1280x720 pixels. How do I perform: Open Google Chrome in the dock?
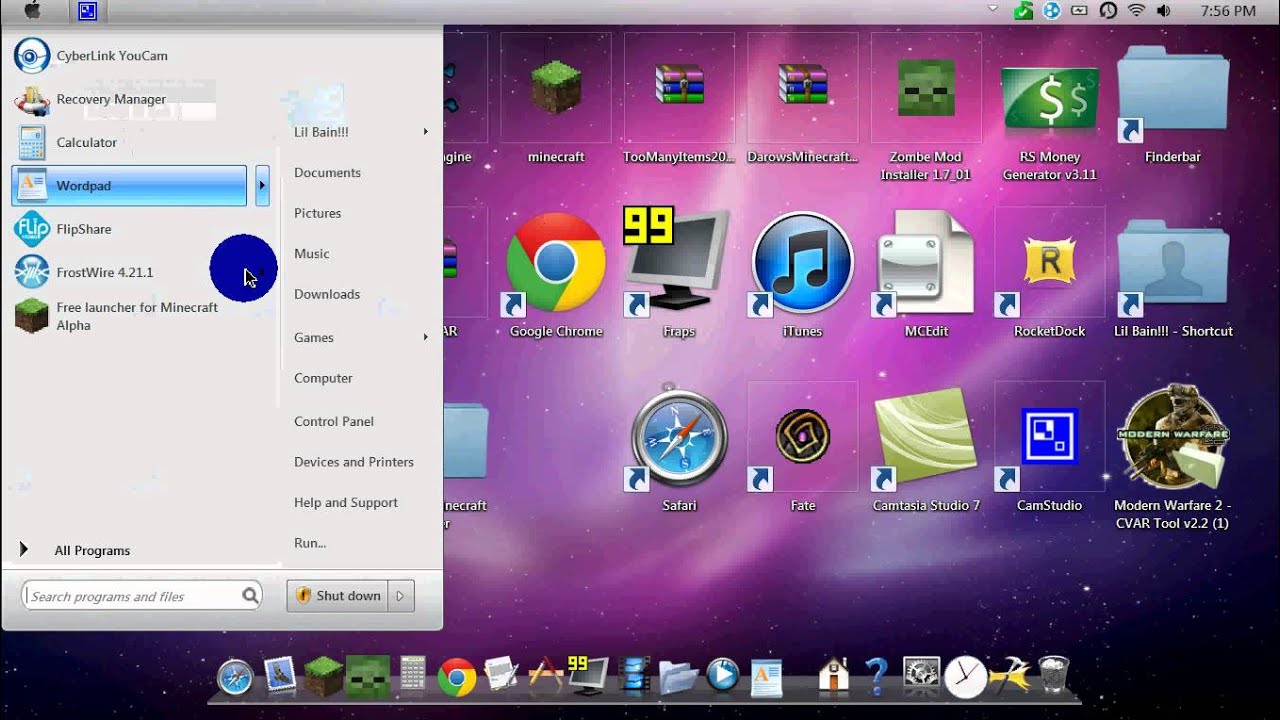pyautogui.click(x=457, y=678)
